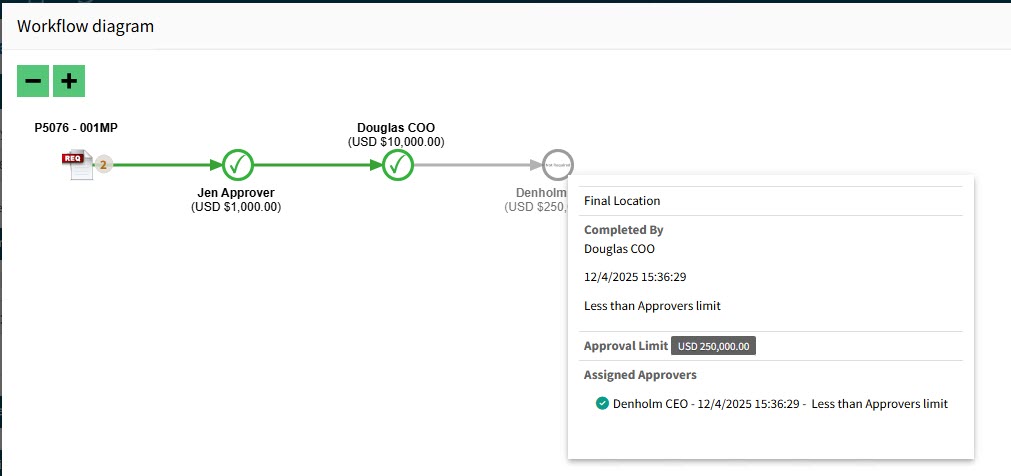1011x476 pixels.
Task: Click the grey pending Denholm workflow node
Action: (557, 164)
